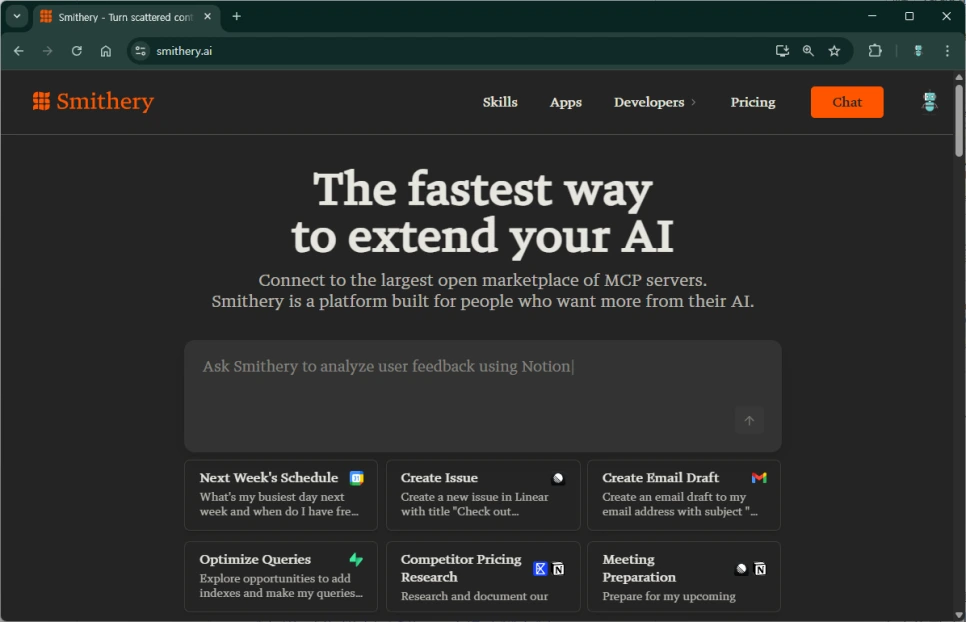Image resolution: width=966 pixels, height=622 pixels.
Task: Click the install app icon in address bar
Action: [782, 51]
